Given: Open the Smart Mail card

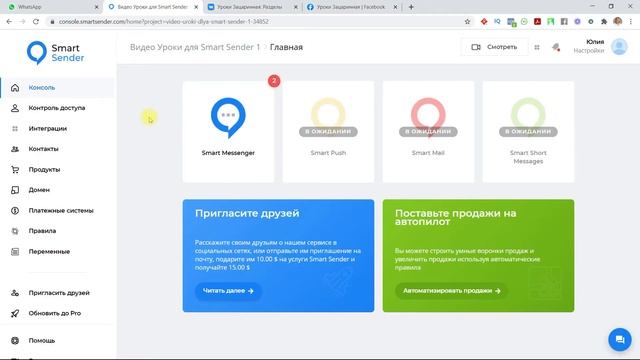Looking at the screenshot, I should (x=428, y=131).
